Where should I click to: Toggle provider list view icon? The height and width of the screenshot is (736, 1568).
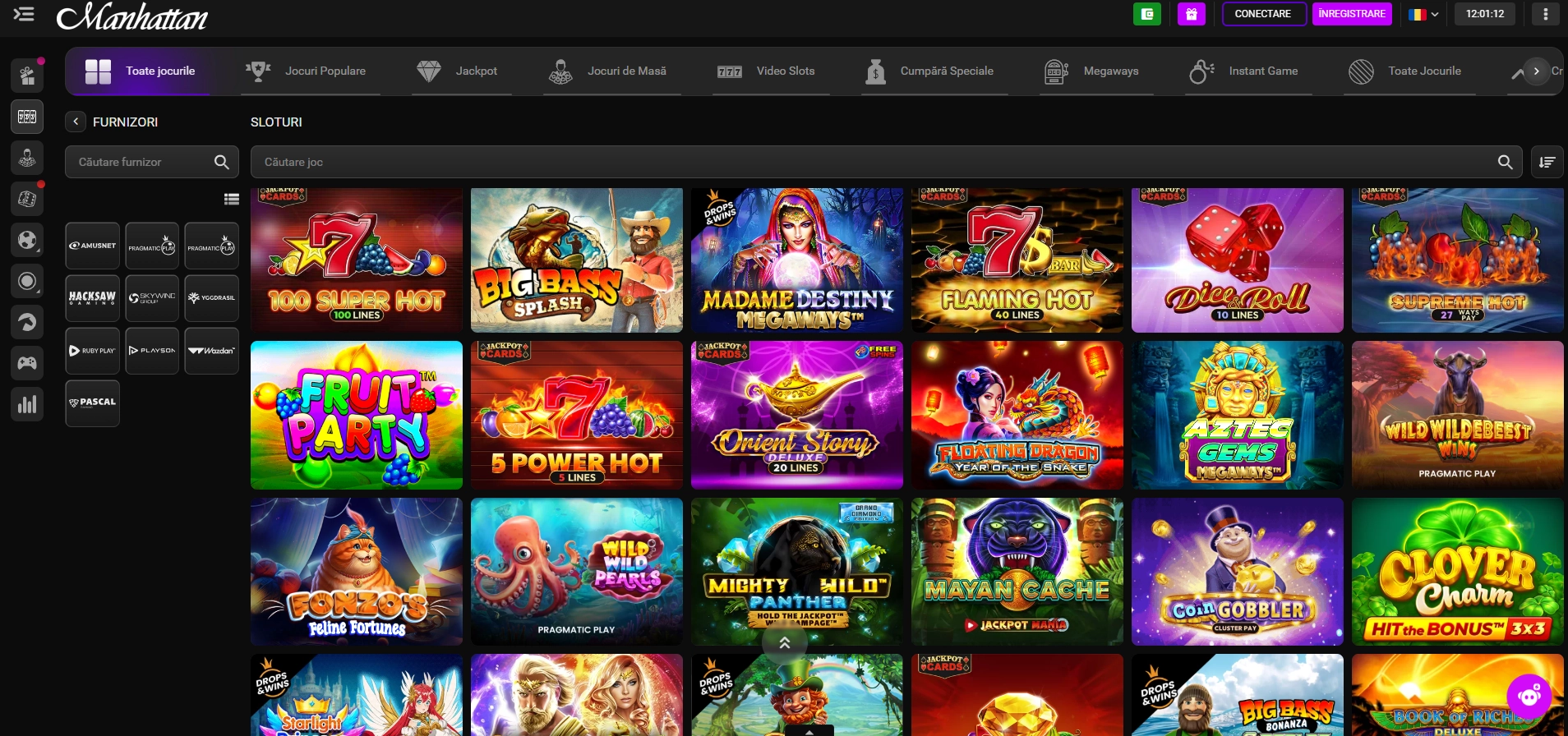[232, 199]
